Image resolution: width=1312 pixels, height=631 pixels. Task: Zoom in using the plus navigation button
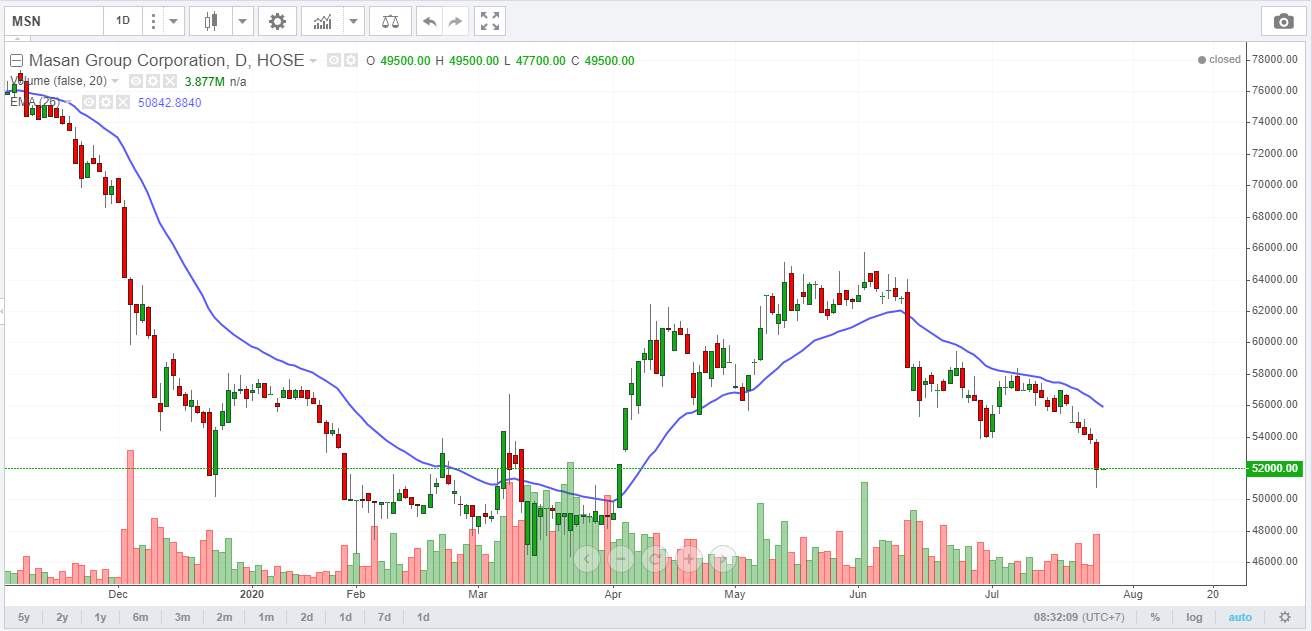pyautogui.click(x=688, y=557)
